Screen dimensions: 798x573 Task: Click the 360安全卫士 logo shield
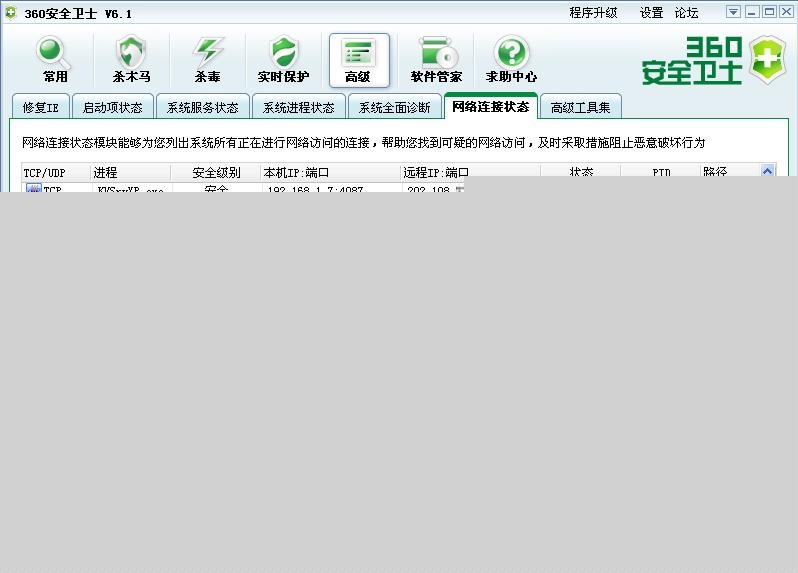(x=767, y=60)
